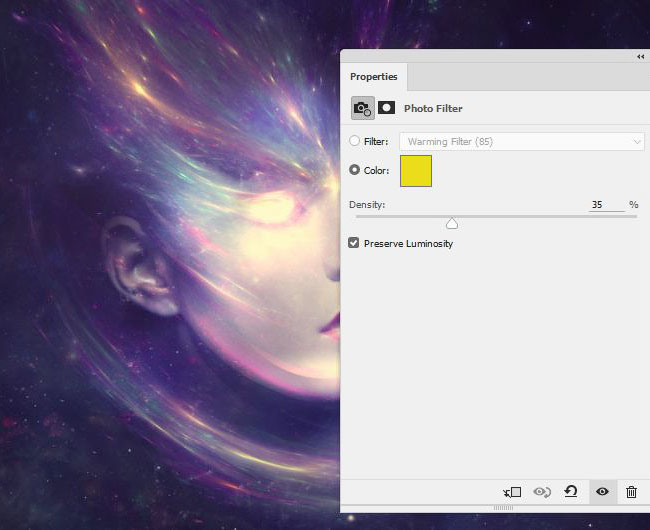This screenshot has height=530, width=650.
Task: Toggle Preserve Luminosity checkbox
Action: (x=354, y=243)
